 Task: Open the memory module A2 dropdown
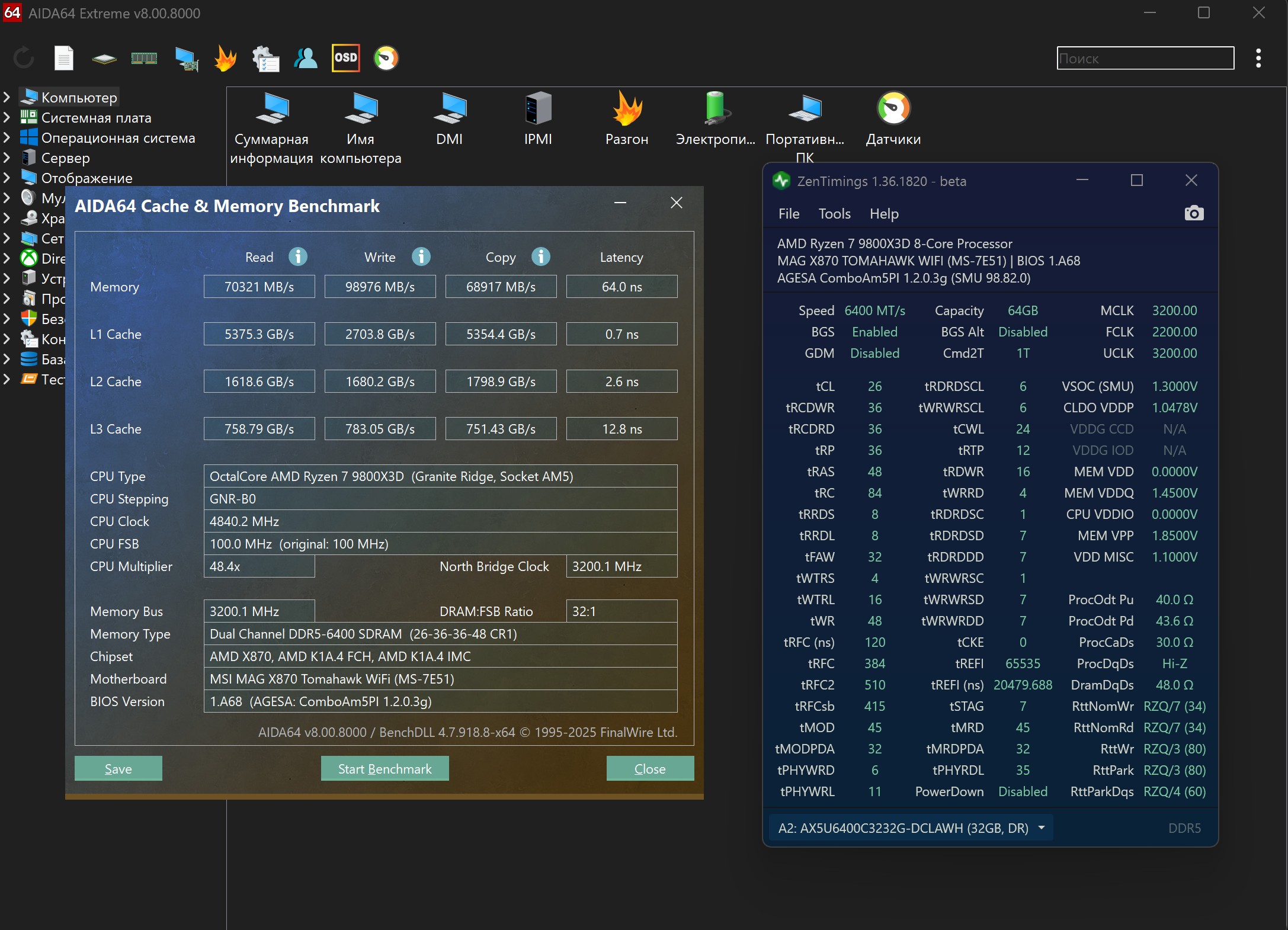[x=1041, y=828]
